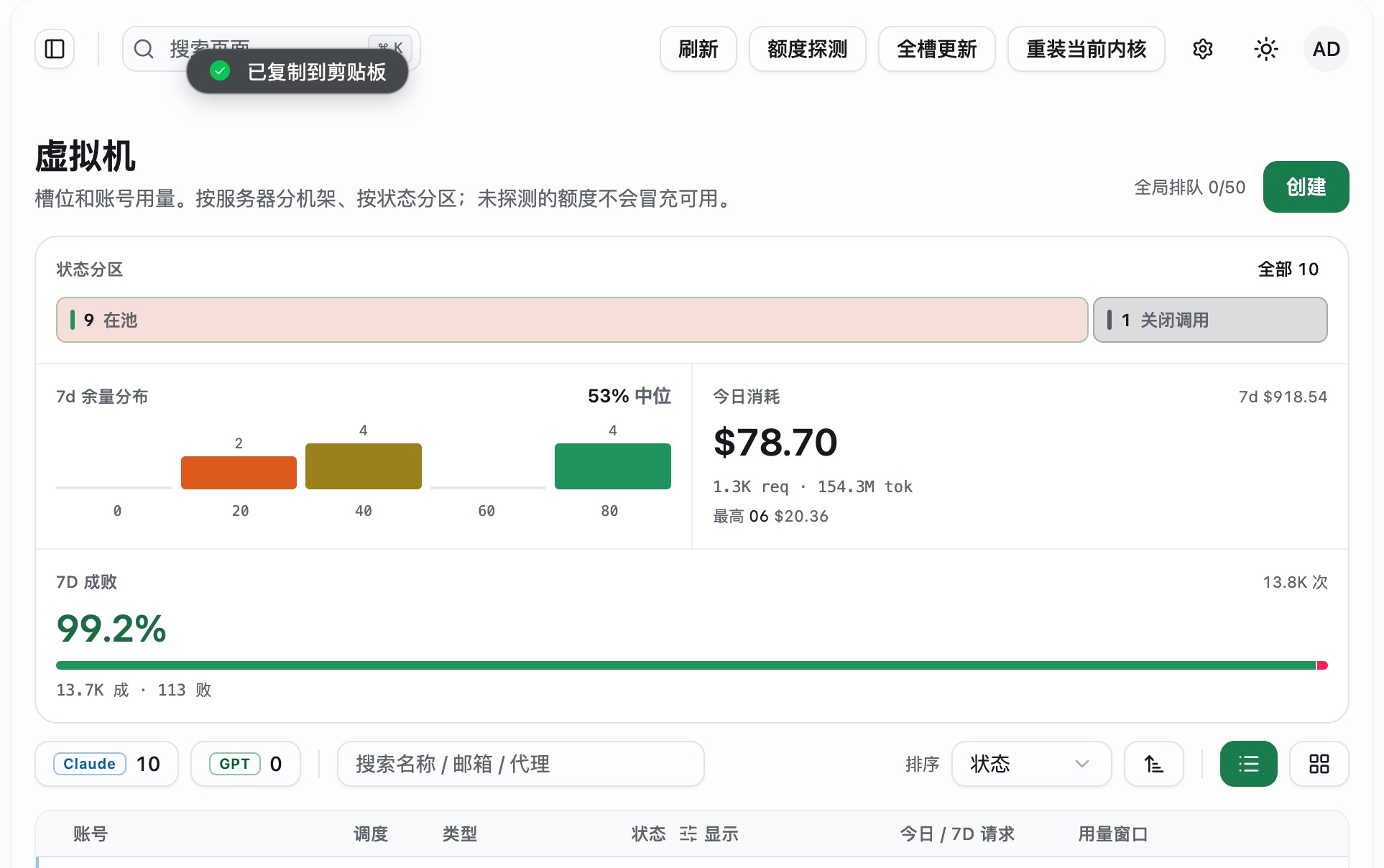The height and width of the screenshot is (868, 1384).
Task: Click the 99.2% success value
Action: pyautogui.click(x=111, y=629)
